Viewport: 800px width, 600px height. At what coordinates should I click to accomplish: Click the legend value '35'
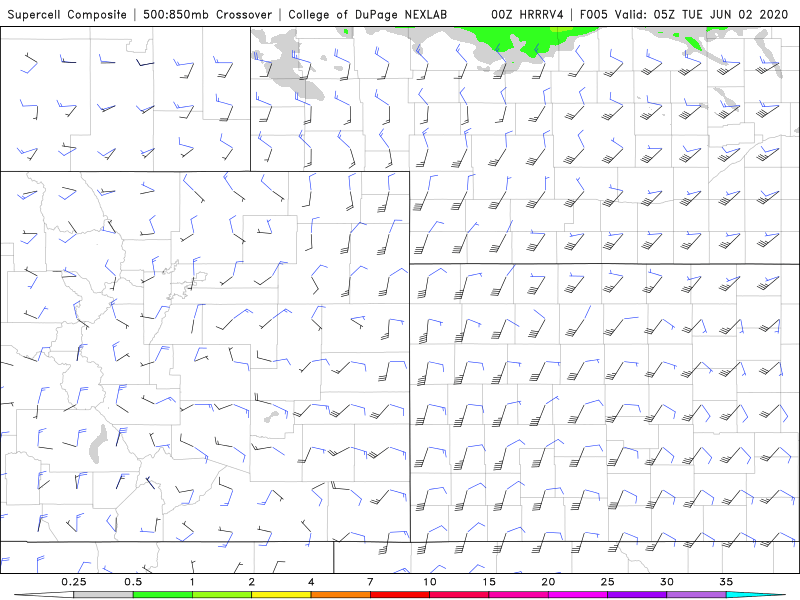(726, 582)
